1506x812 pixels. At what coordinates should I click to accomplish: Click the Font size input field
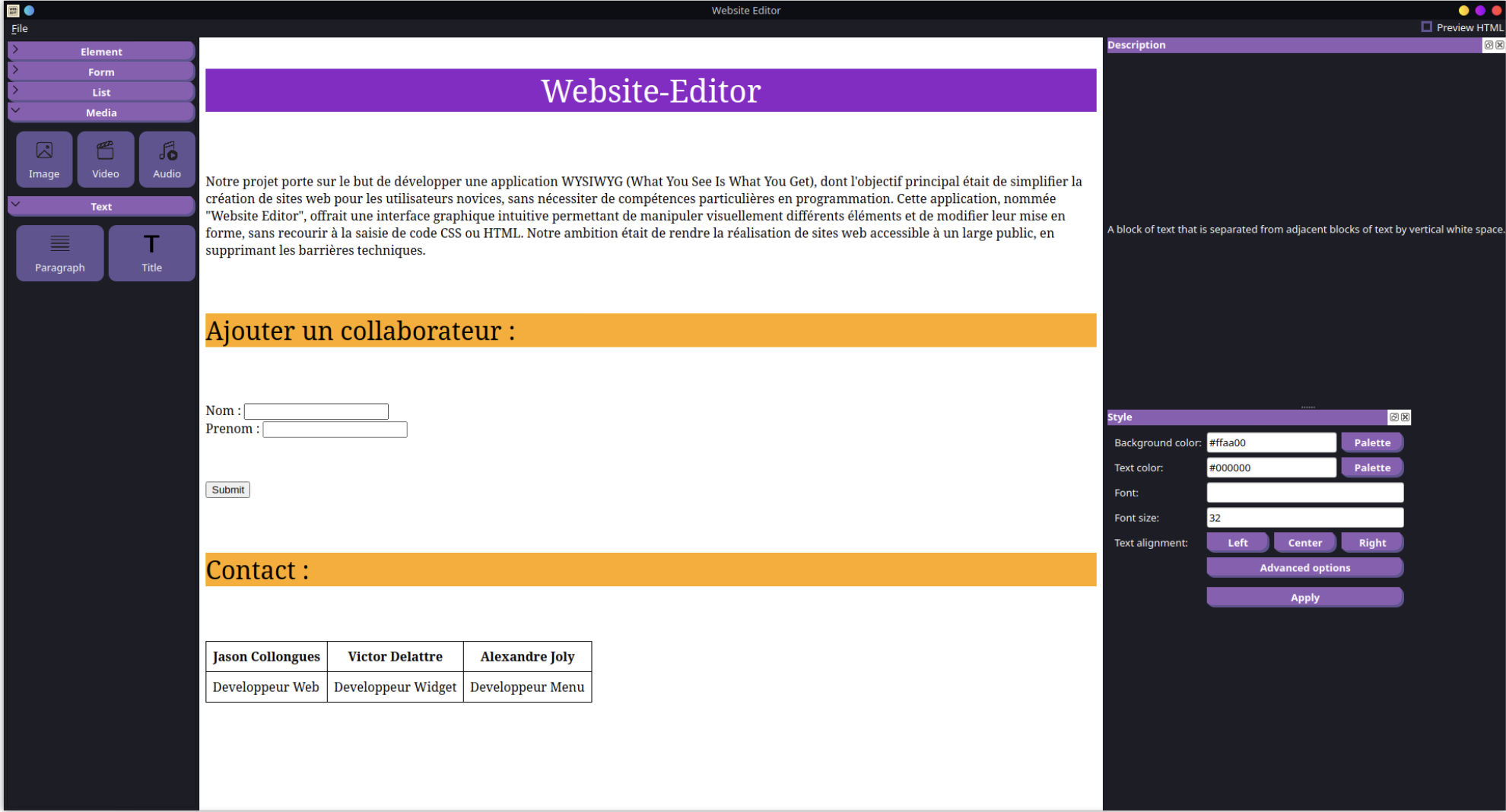point(1304,518)
